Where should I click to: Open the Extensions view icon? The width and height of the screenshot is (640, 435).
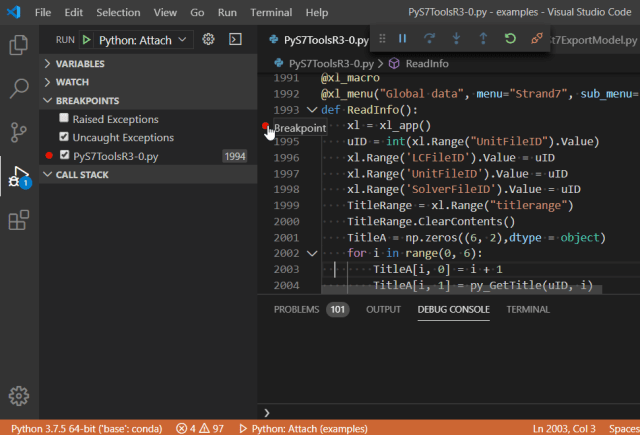[19, 221]
